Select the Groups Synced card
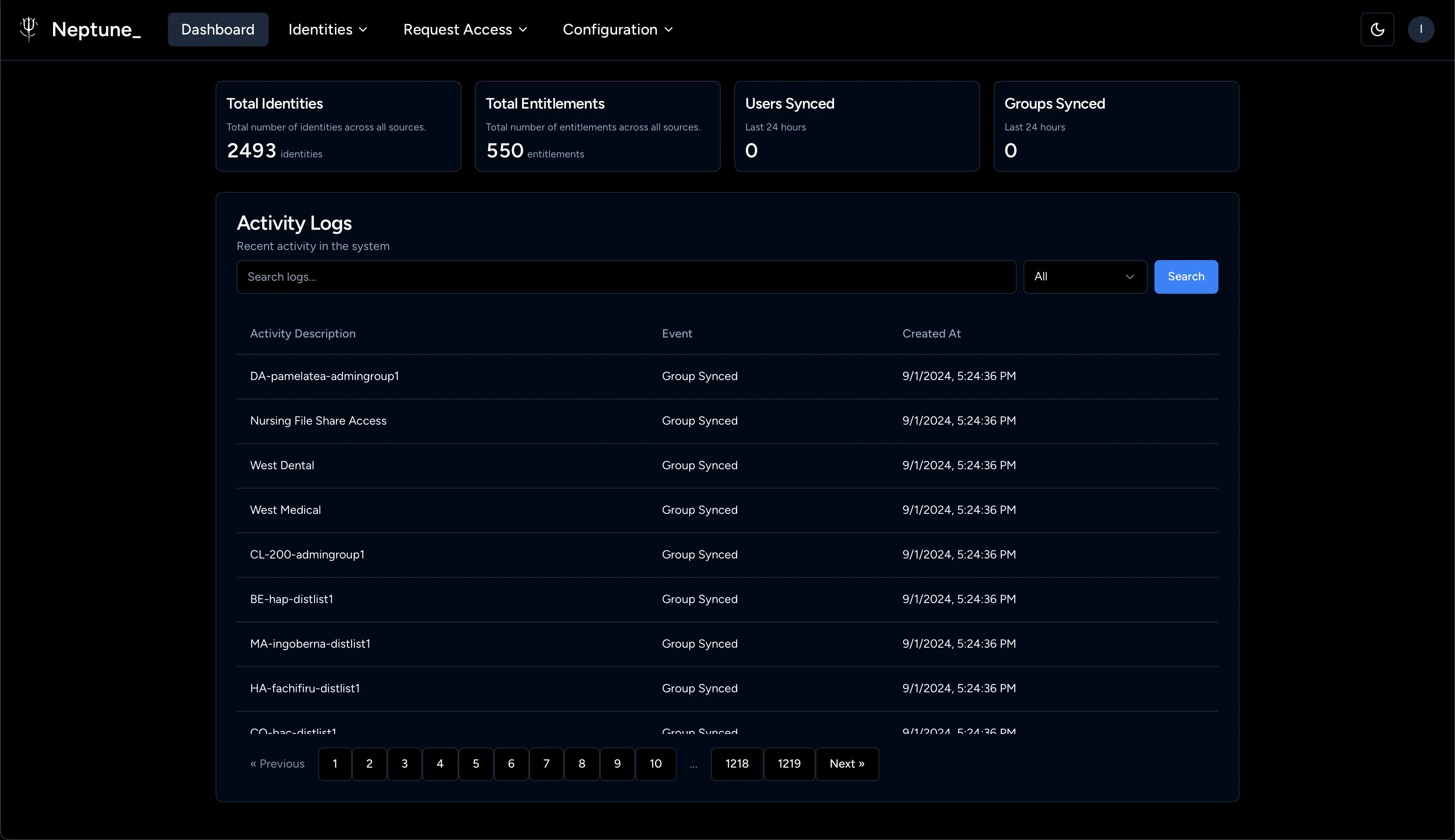Screen dimensions: 1455x840 [x=1116, y=126]
